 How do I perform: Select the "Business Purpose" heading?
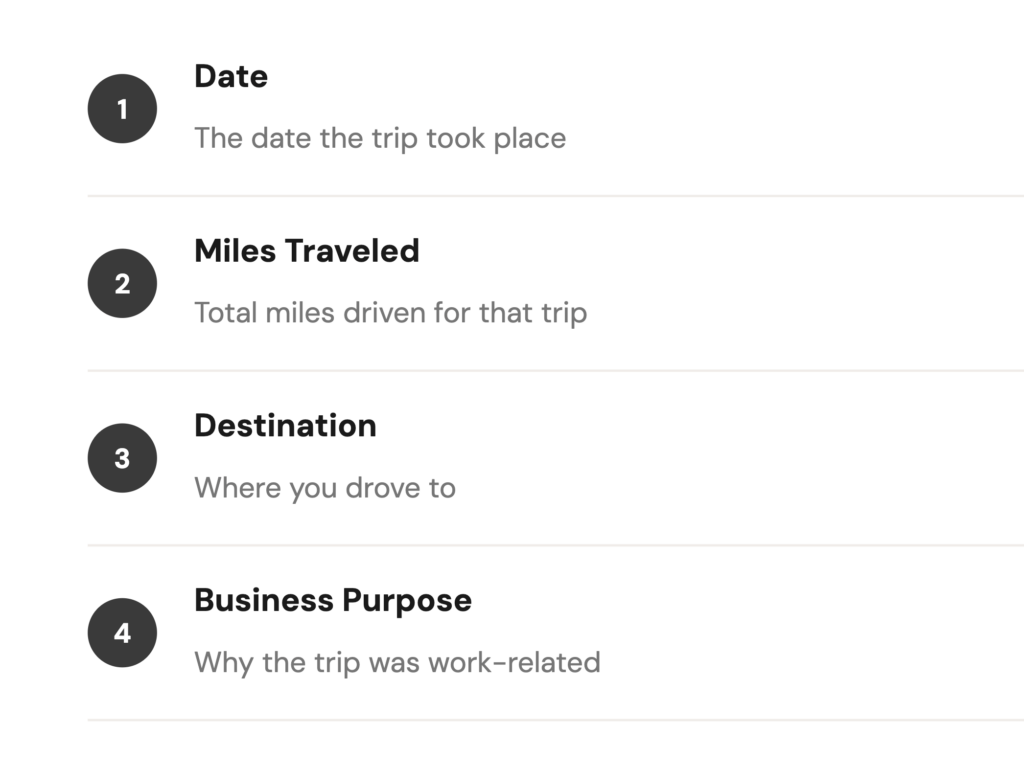[332, 601]
